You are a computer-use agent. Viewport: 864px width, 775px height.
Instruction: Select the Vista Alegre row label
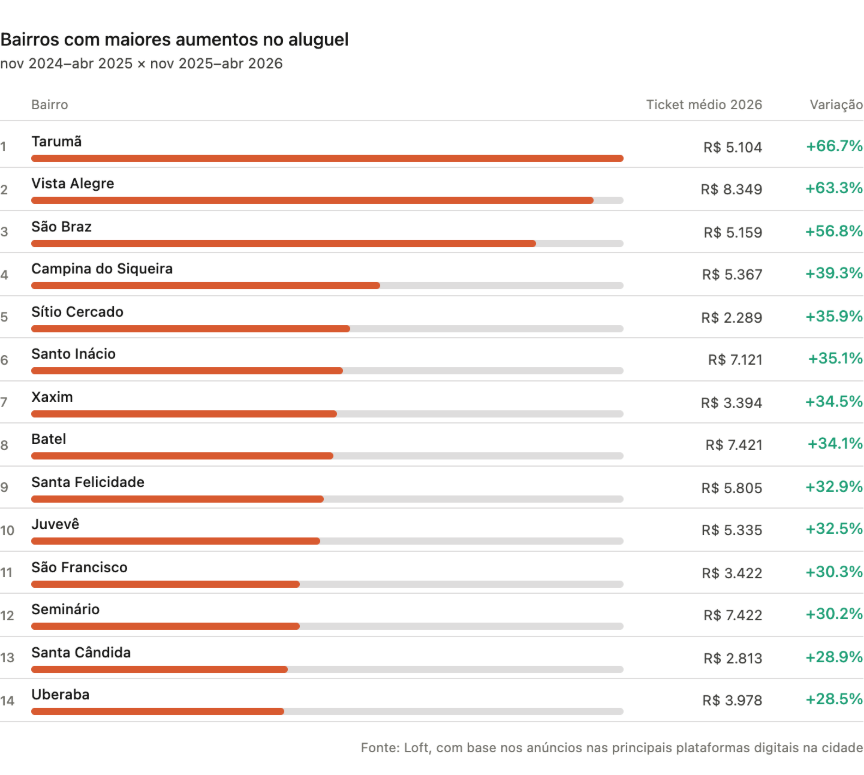[x=73, y=184]
